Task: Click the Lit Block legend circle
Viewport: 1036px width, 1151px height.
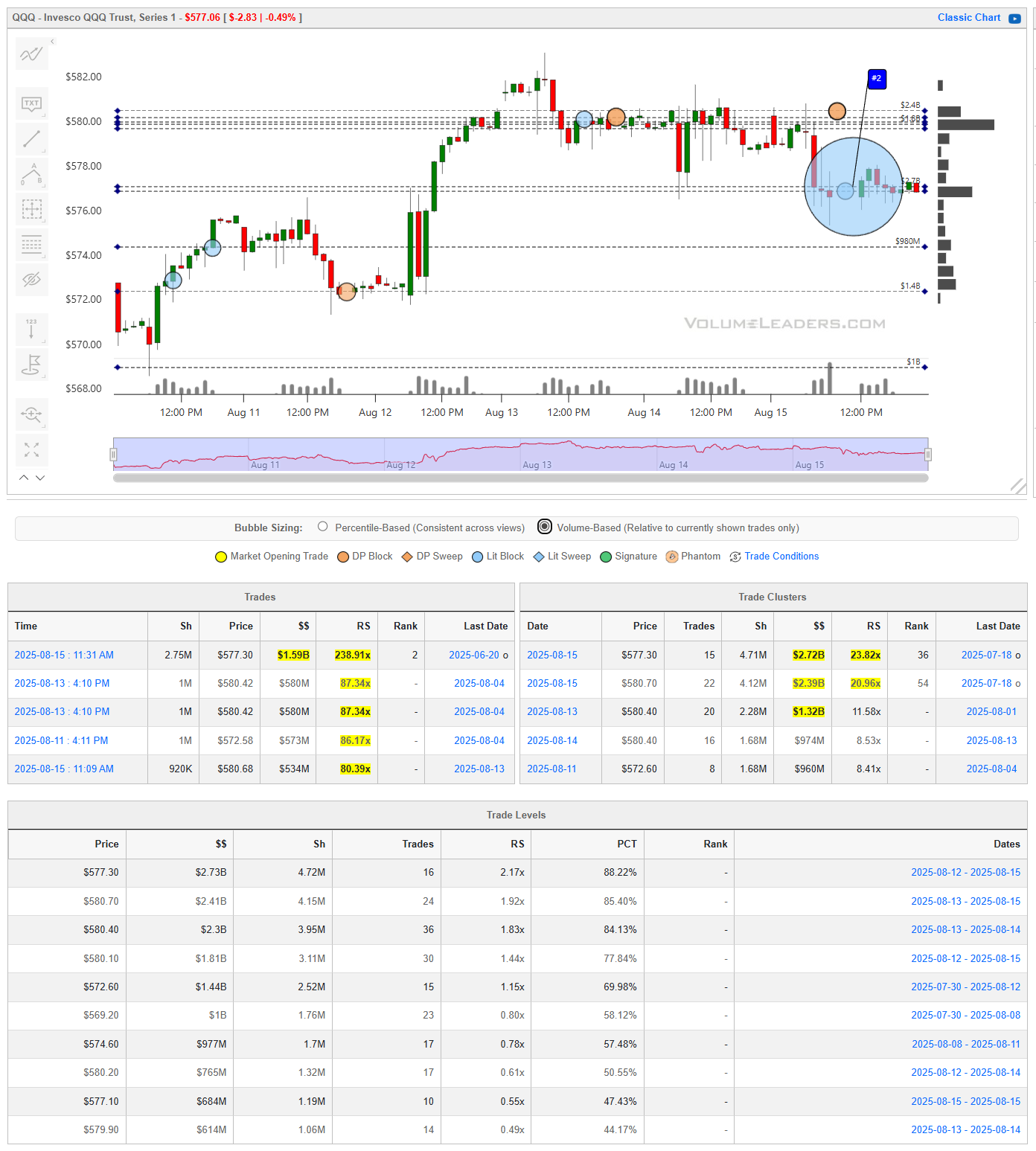Action: pos(478,557)
